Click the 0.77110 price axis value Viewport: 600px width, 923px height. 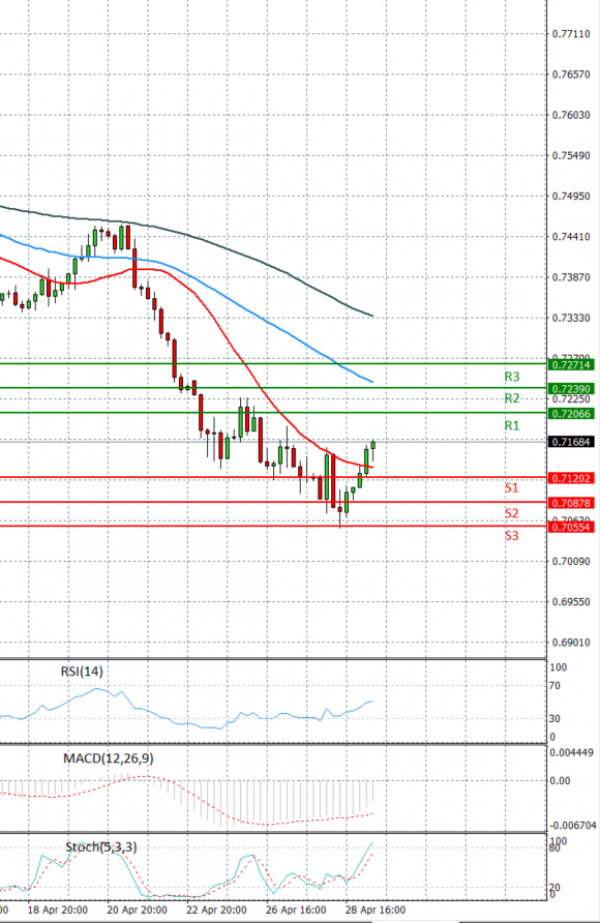[x=572, y=34]
